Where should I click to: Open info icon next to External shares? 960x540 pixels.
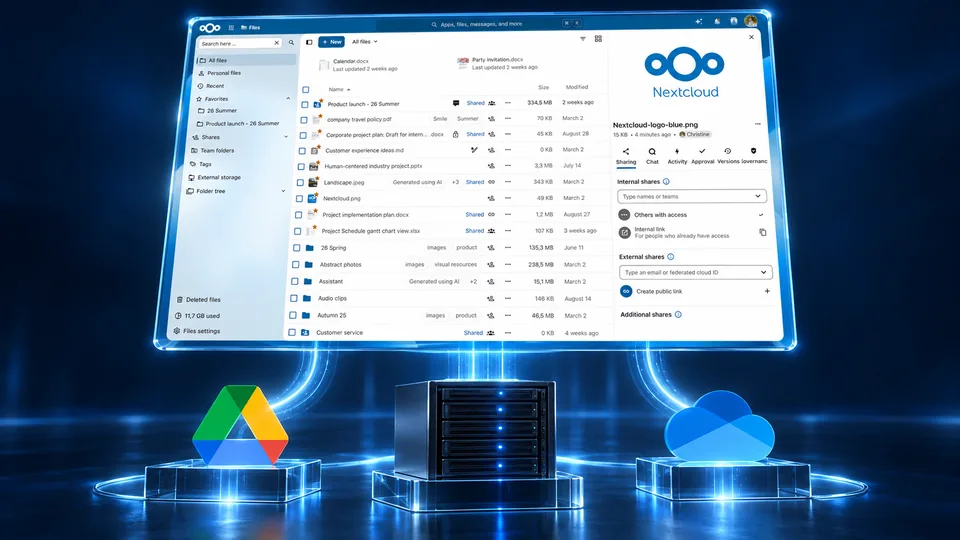tap(670, 257)
